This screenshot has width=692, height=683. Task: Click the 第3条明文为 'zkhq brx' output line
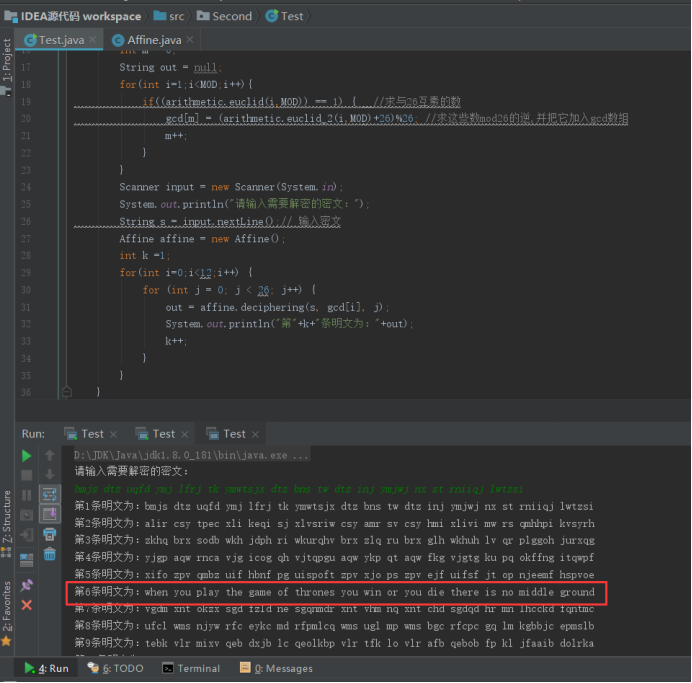tap(334, 540)
